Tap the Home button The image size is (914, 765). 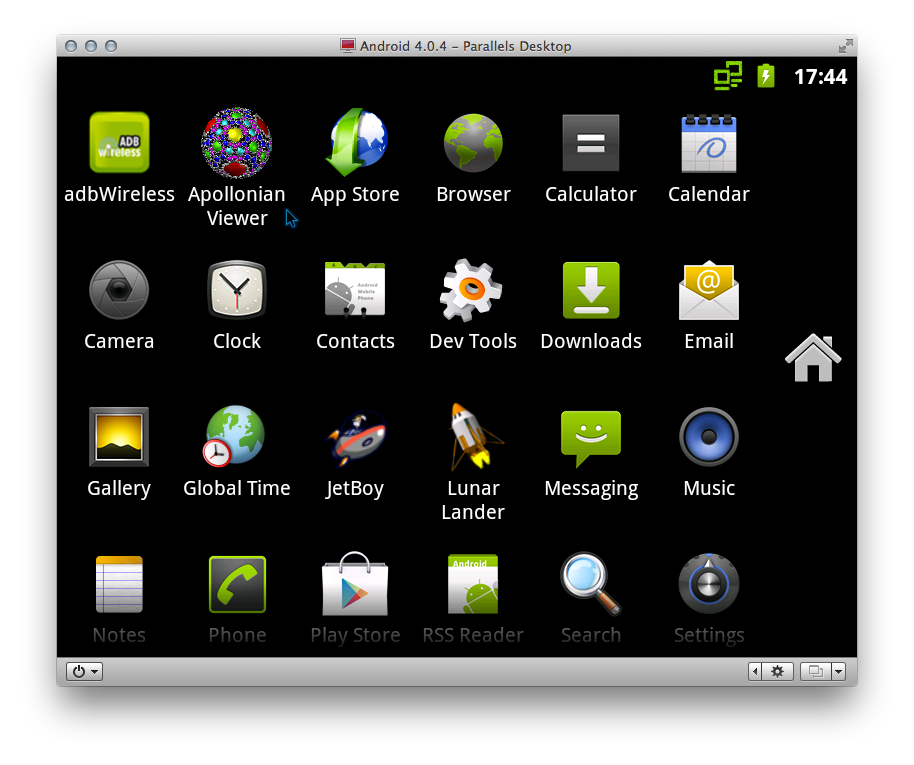[813, 358]
